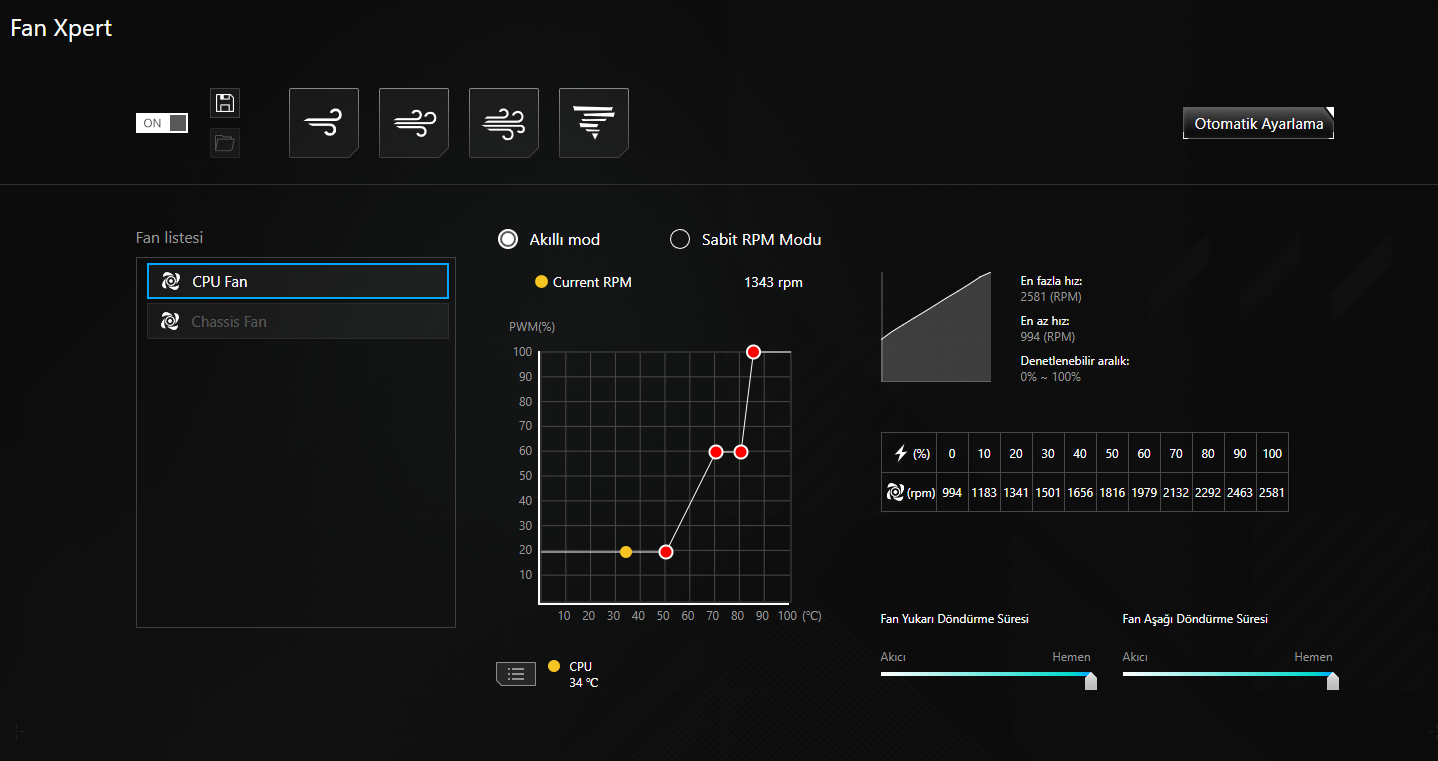Click the 2292 rpm cell in the table
The height and width of the screenshot is (761, 1438).
pos(1208,492)
